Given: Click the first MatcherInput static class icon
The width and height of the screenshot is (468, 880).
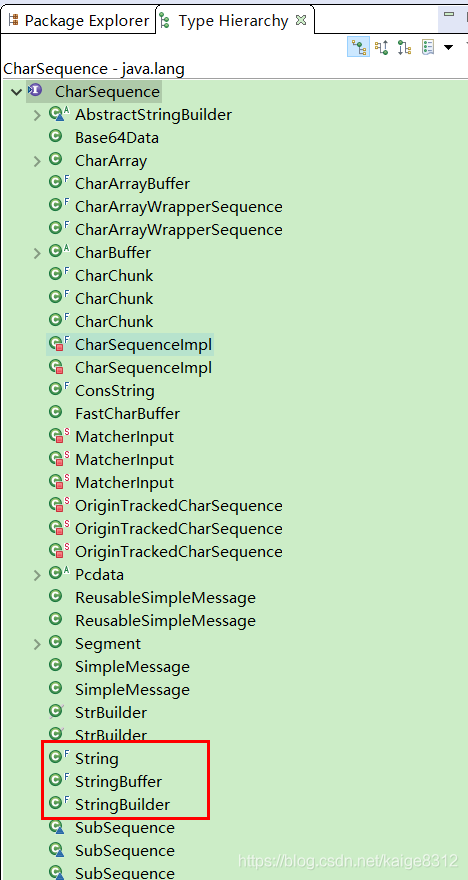Looking at the screenshot, I should 57,436.
